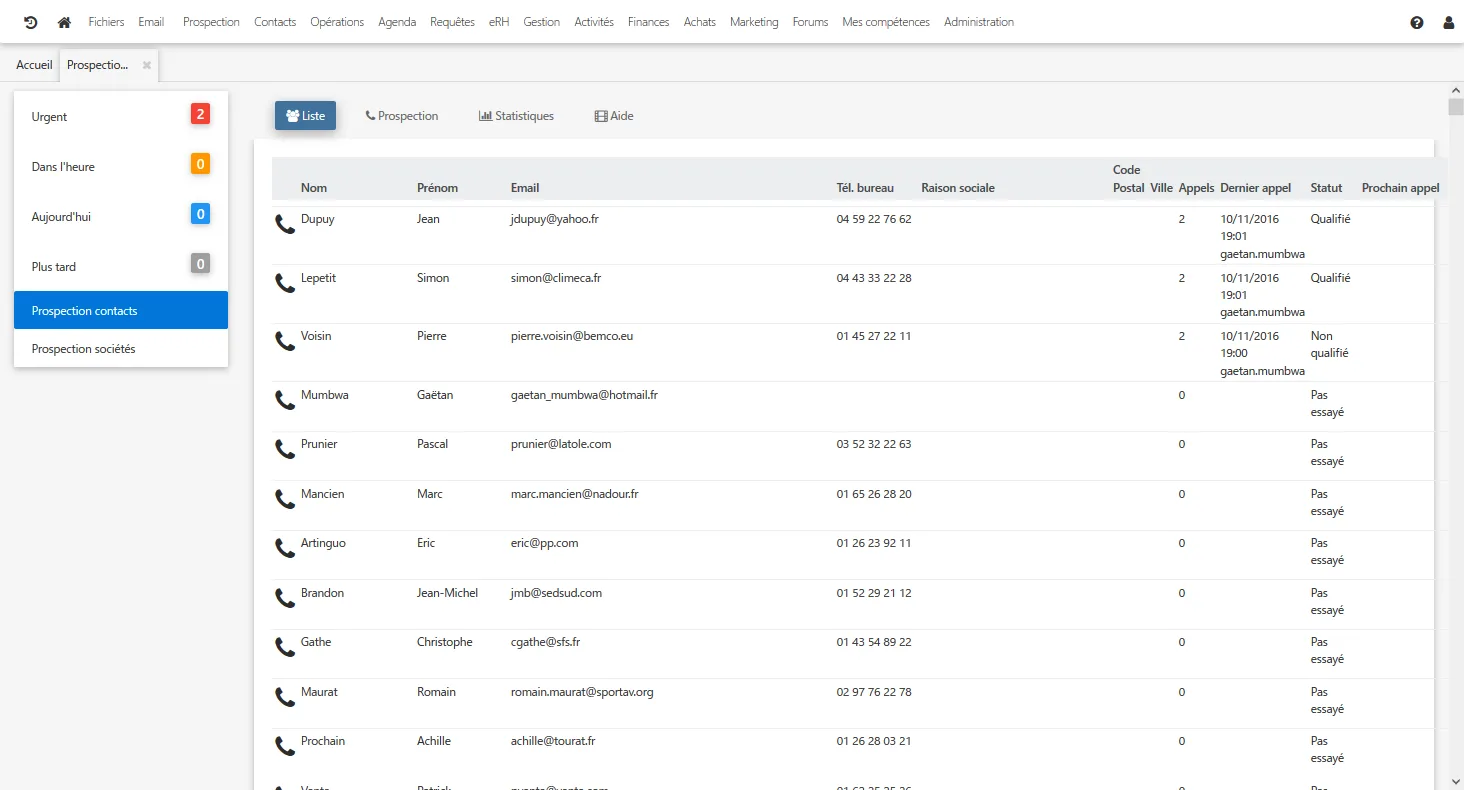Click email jdupuy@yahoo.fr
Viewport: 1464px width, 790px height.
pos(555,219)
